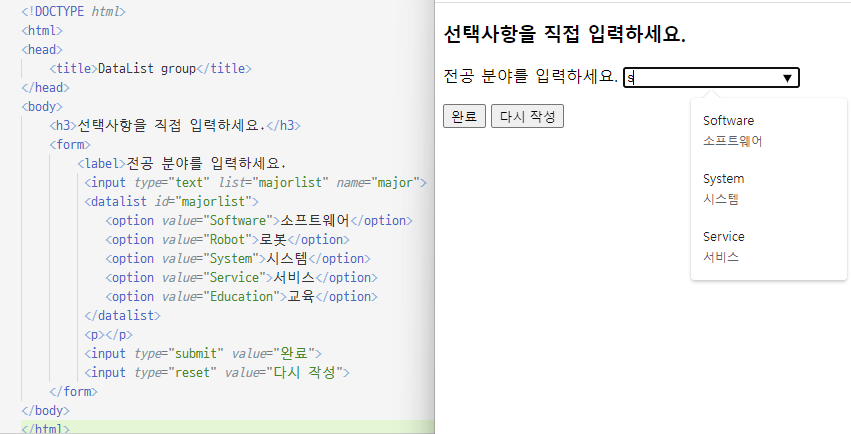Select the Service suggestion

click(769, 247)
